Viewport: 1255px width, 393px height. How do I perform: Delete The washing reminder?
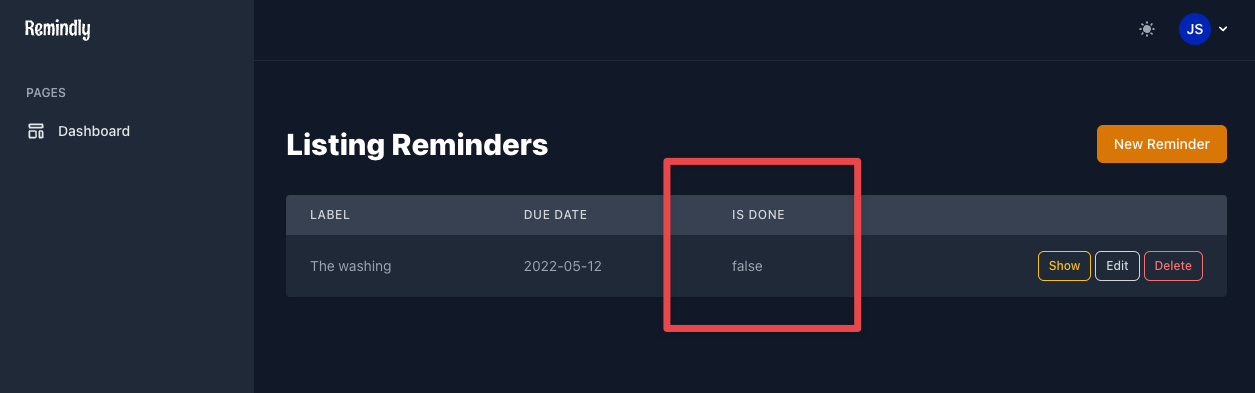coord(1173,266)
